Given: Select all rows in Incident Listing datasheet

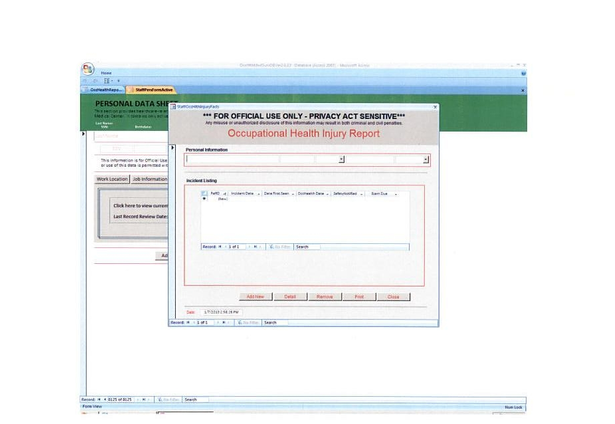Looking at the screenshot, I should 204,193.
